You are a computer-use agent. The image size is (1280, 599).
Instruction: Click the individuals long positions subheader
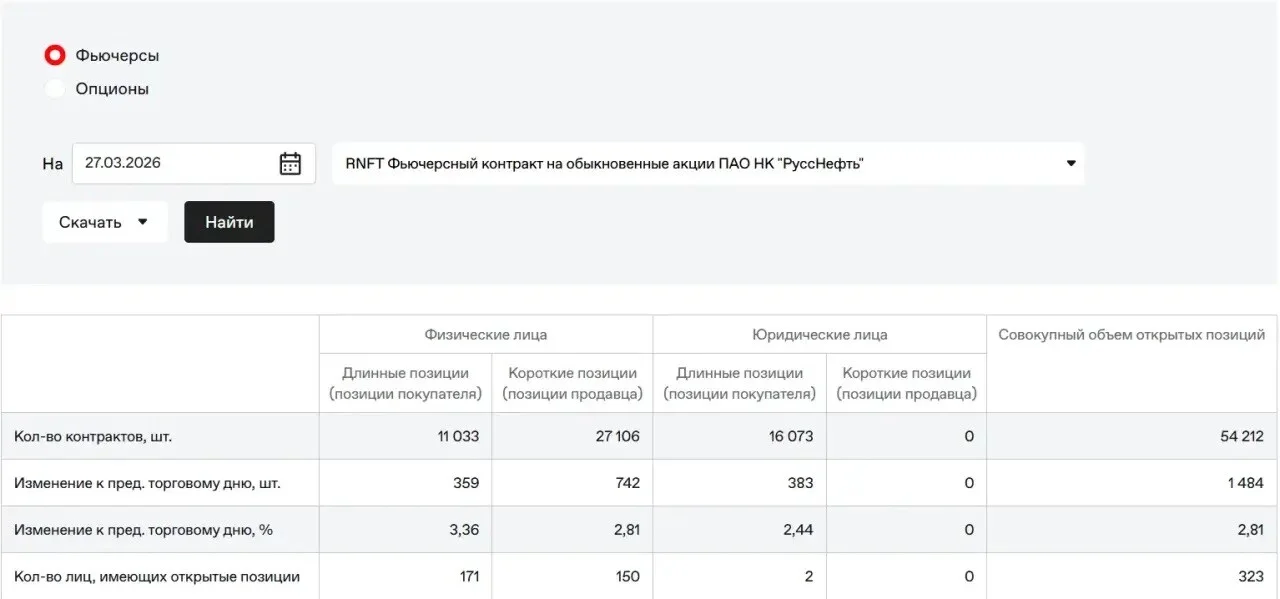pos(406,384)
